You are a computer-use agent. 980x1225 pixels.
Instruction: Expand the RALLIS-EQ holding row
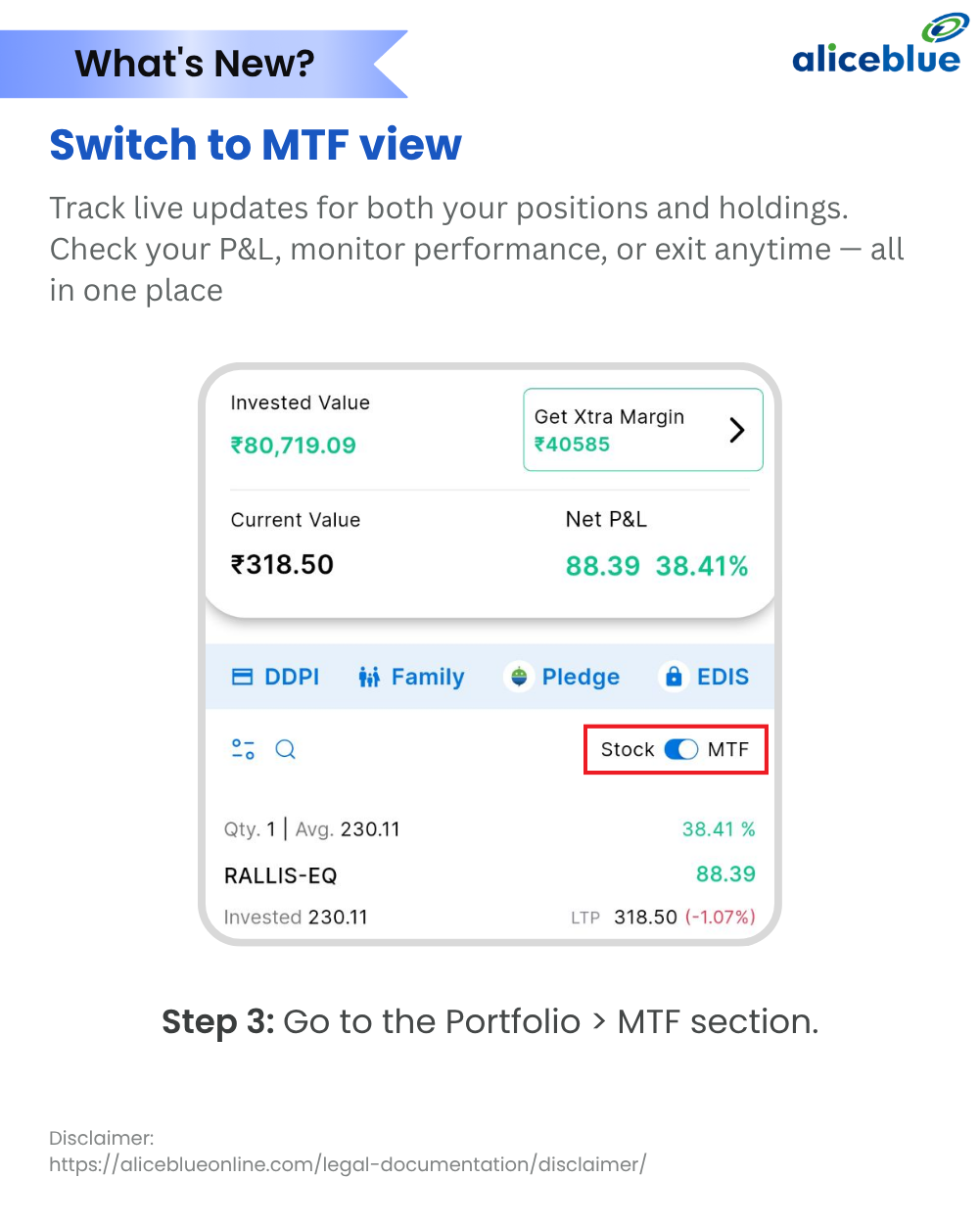click(x=490, y=873)
